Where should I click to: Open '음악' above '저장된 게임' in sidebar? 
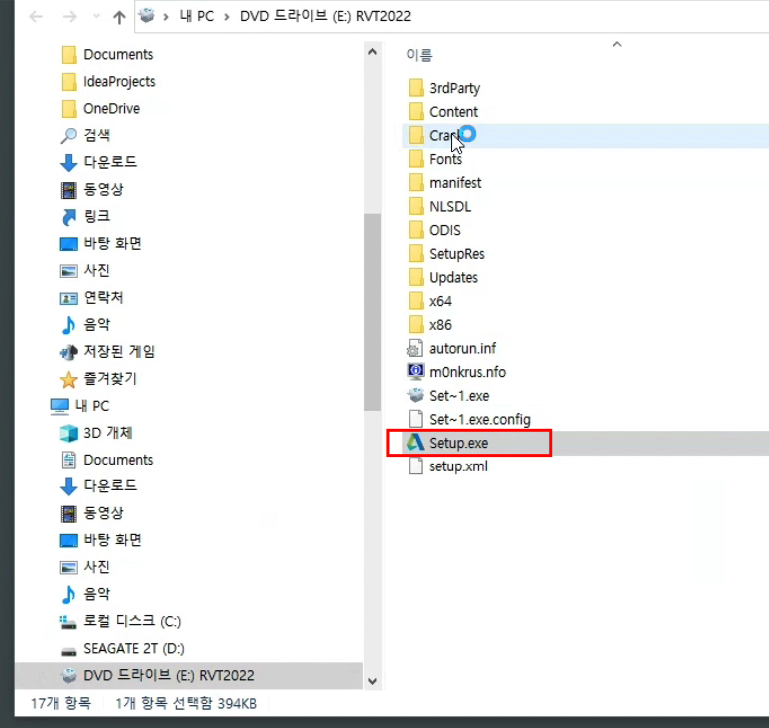[x=85, y=324]
